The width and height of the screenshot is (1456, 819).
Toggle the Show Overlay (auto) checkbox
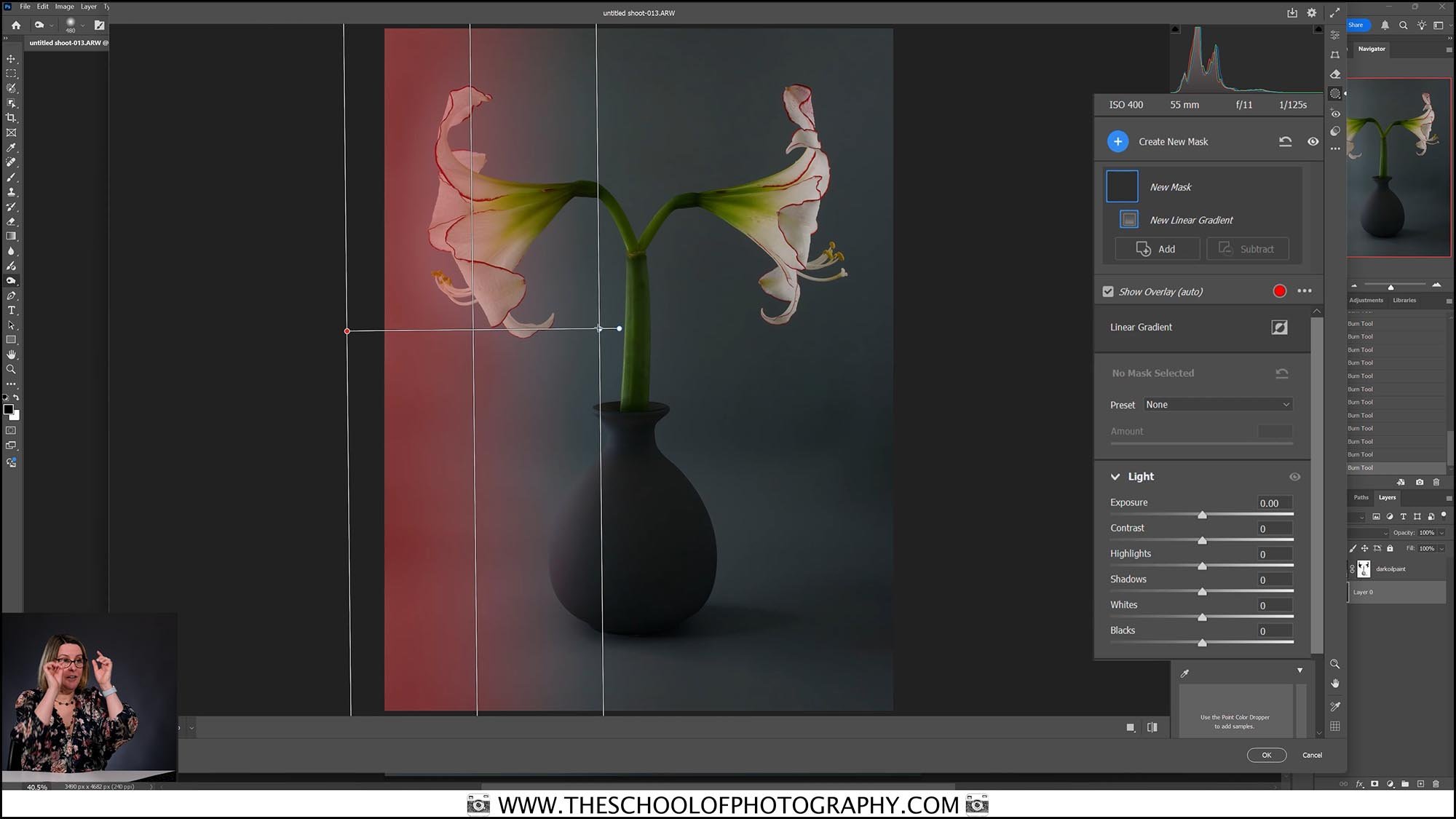tap(1108, 291)
